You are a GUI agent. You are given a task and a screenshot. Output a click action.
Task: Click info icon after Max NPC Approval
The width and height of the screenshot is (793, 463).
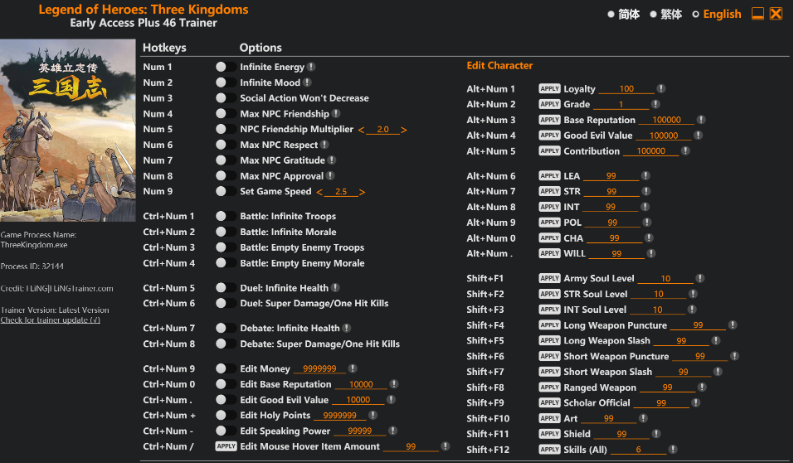330,176
